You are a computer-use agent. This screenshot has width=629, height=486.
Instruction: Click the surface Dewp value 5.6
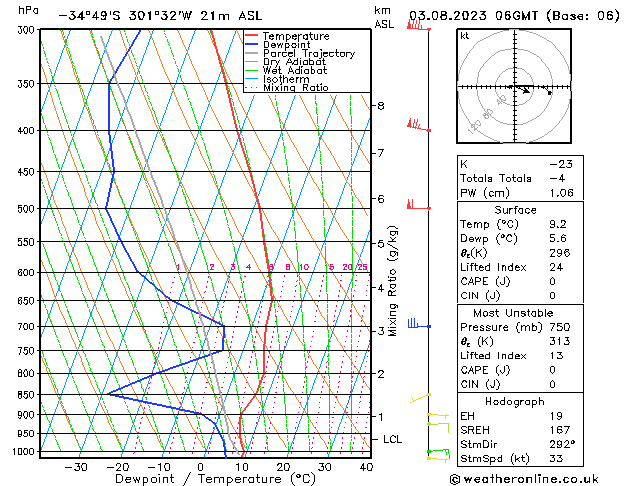point(558,239)
